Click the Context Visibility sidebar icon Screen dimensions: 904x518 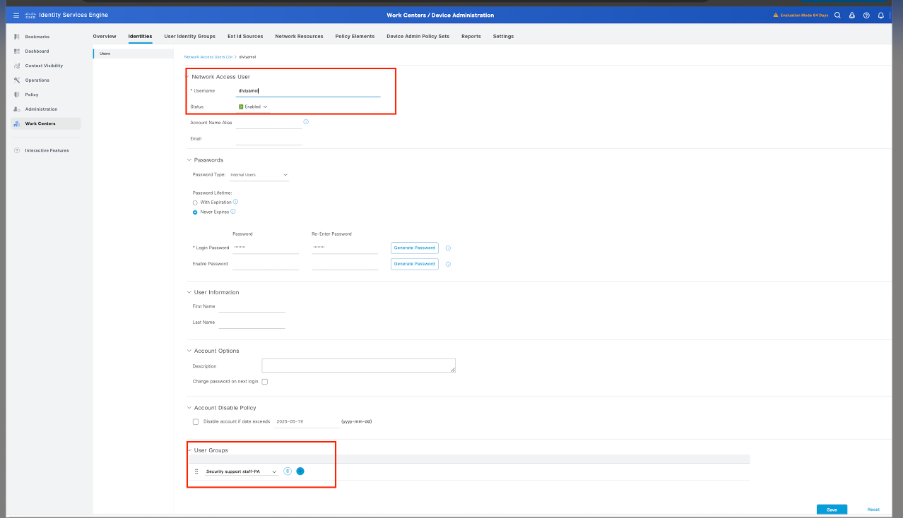click(x=17, y=66)
